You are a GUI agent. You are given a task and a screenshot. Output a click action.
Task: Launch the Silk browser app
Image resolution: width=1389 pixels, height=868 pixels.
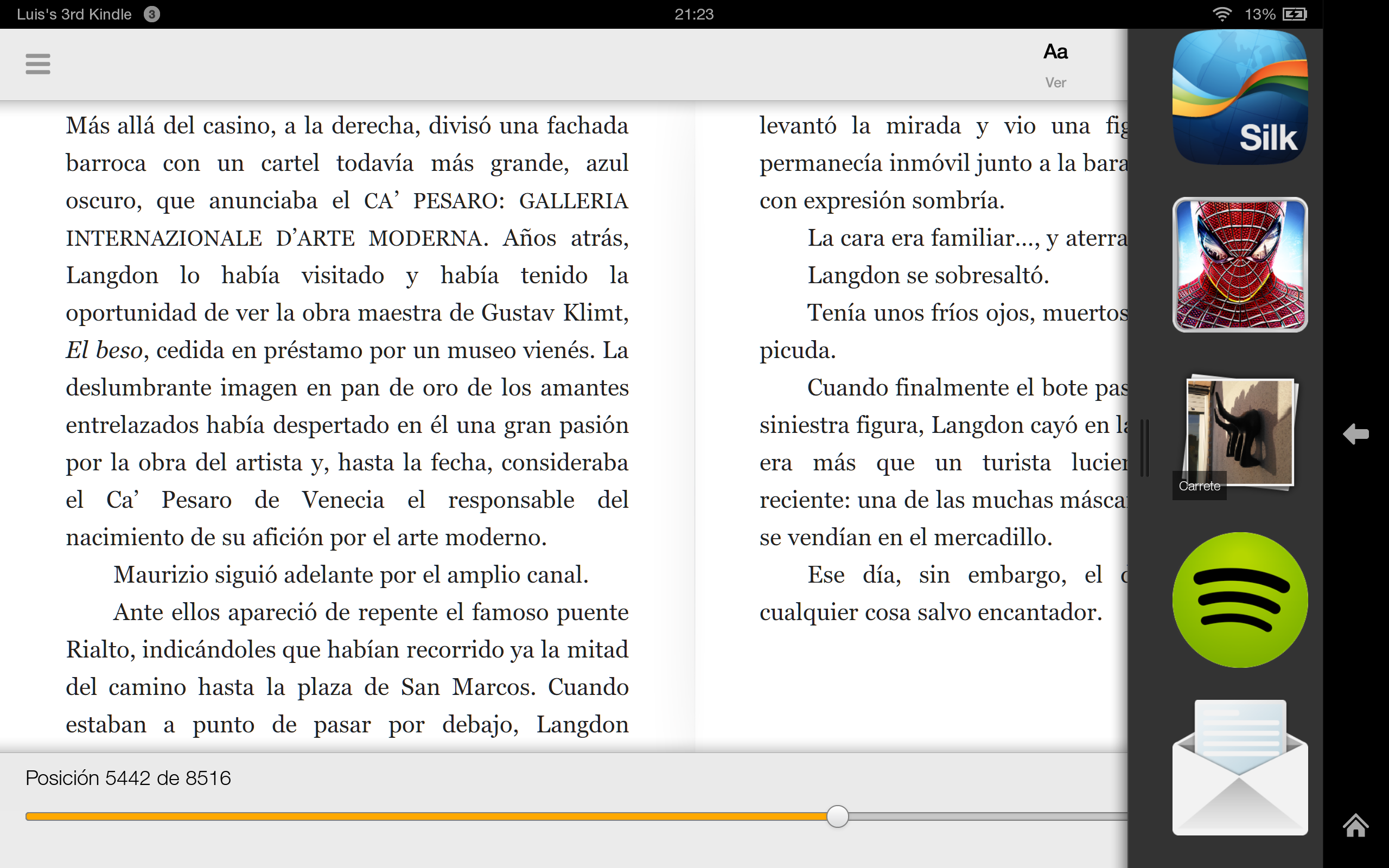[1240, 98]
